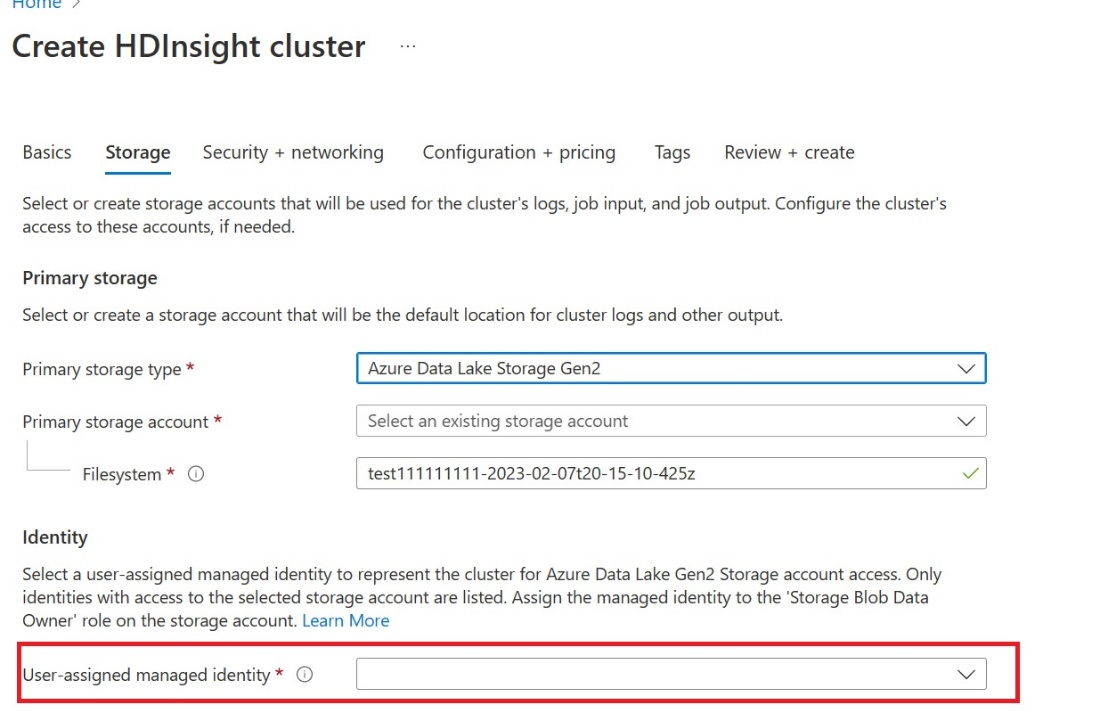Click the Create HDInsight cluster heading
The width and height of the screenshot is (1100, 721).
coord(189,47)
